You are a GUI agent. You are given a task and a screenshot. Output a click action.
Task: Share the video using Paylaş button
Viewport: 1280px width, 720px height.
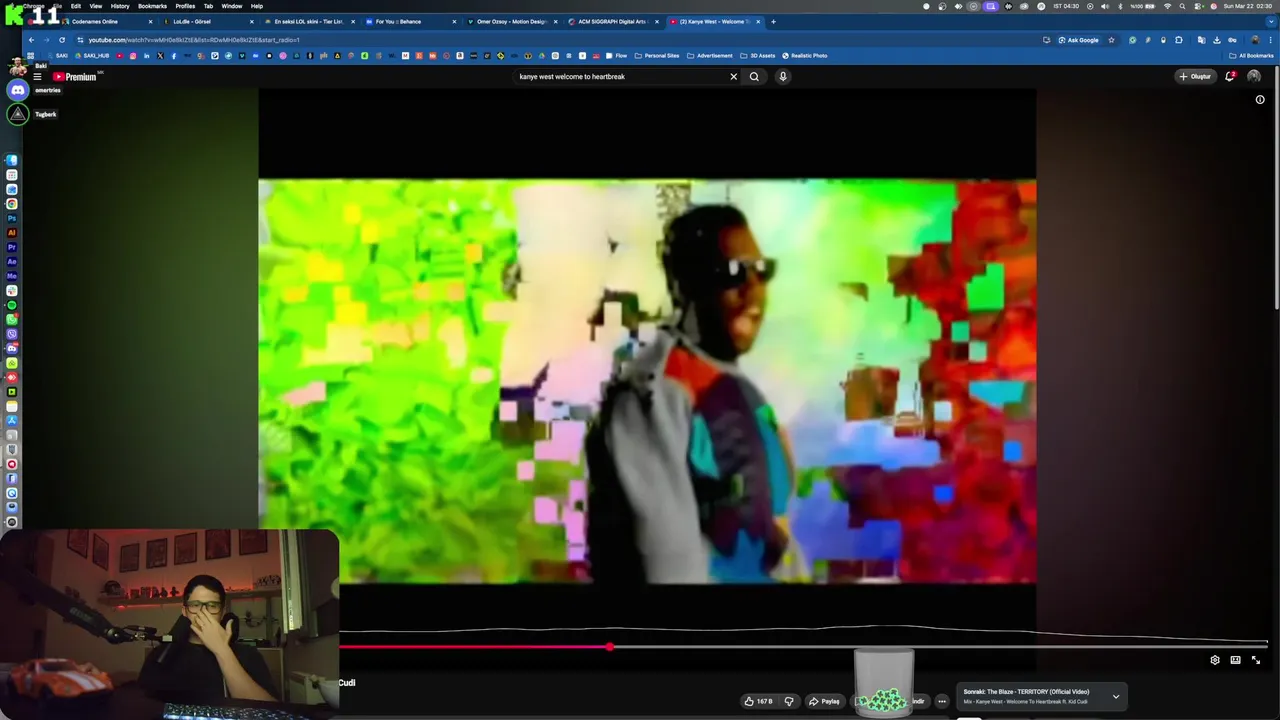click(x=824, y=701)
